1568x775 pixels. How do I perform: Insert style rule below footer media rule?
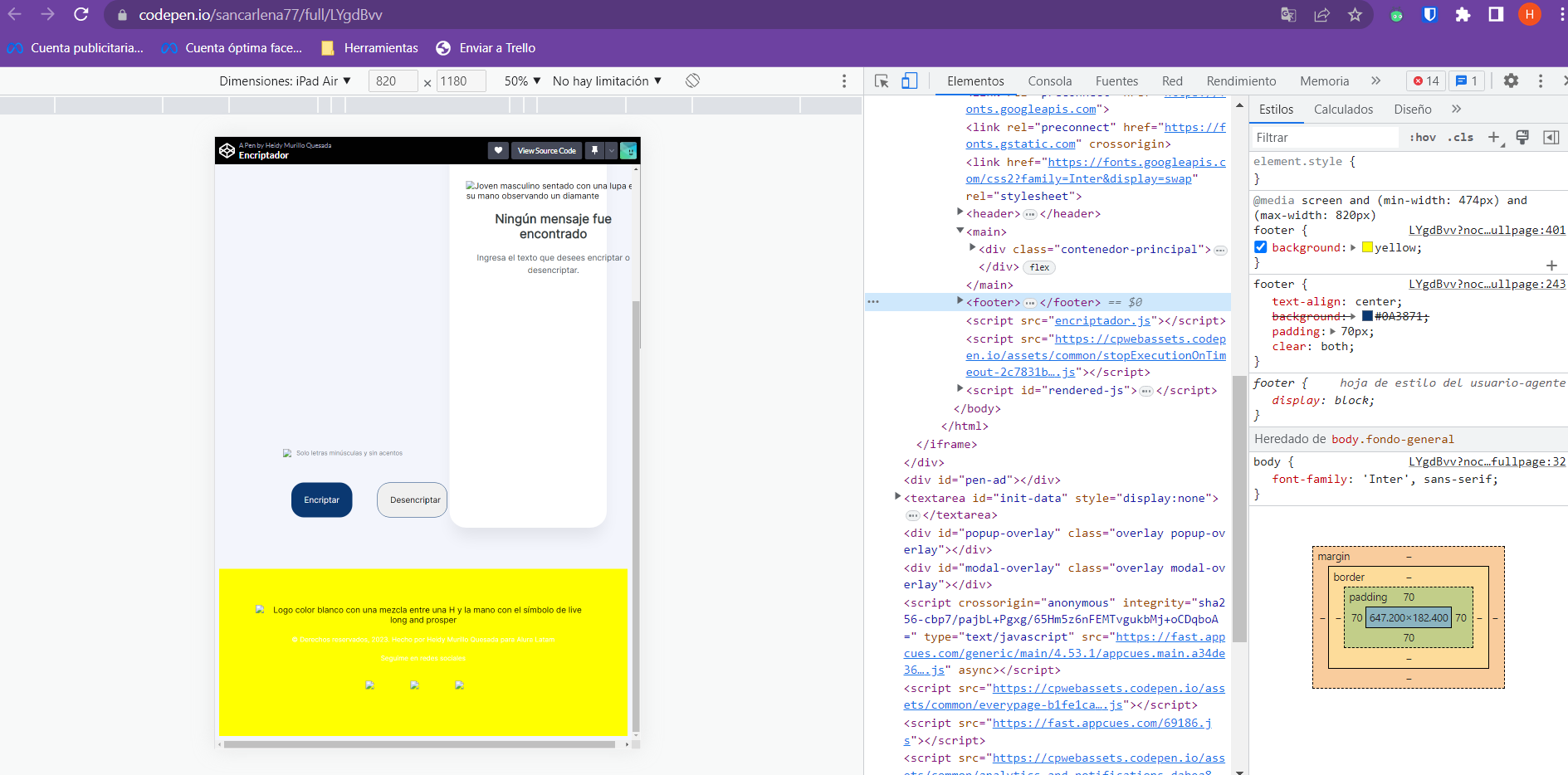pyautogui.click(x=1551, y=266)
